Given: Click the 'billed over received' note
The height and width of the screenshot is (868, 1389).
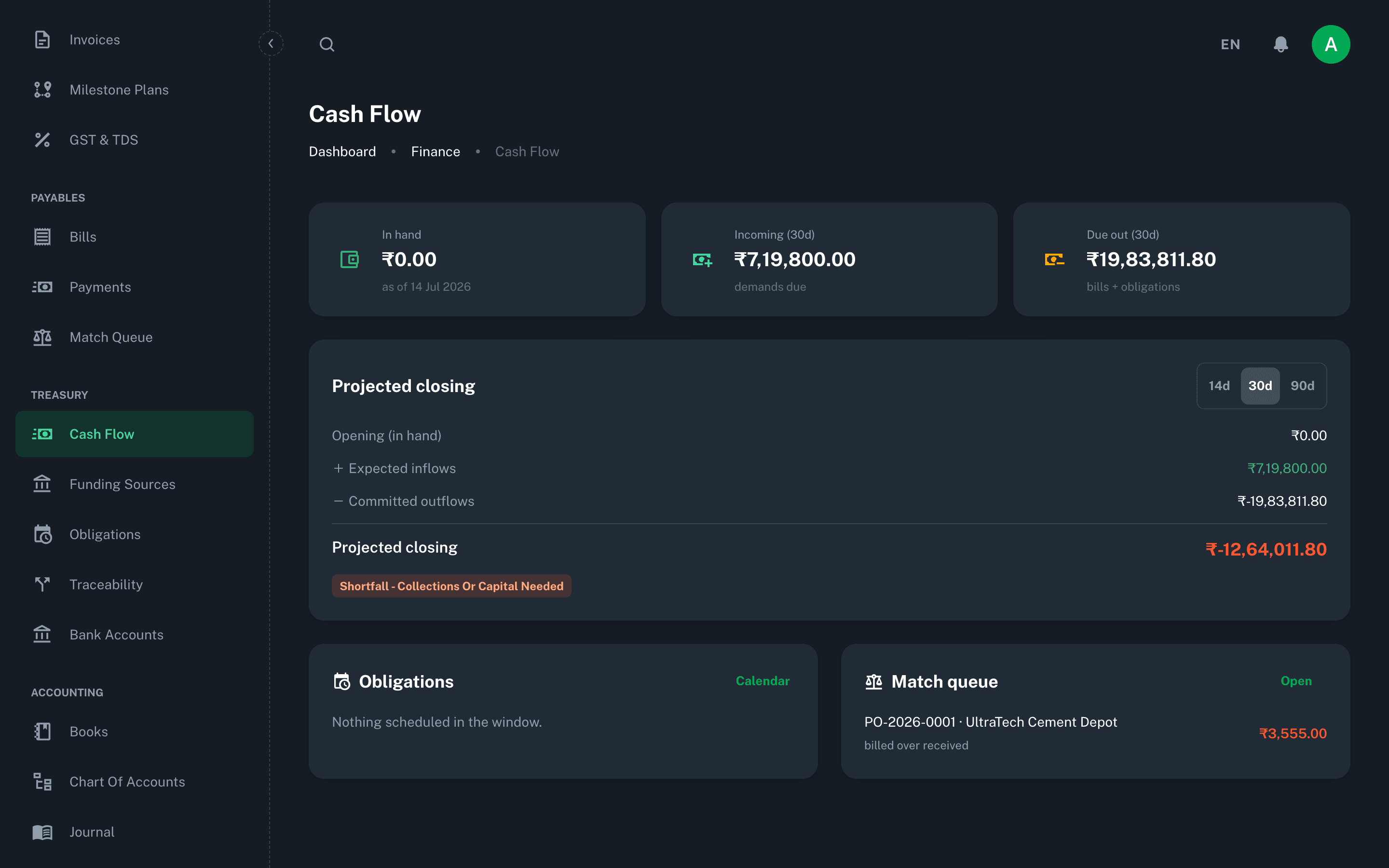Looking at the screenshot, I should [x=916, y=745].
